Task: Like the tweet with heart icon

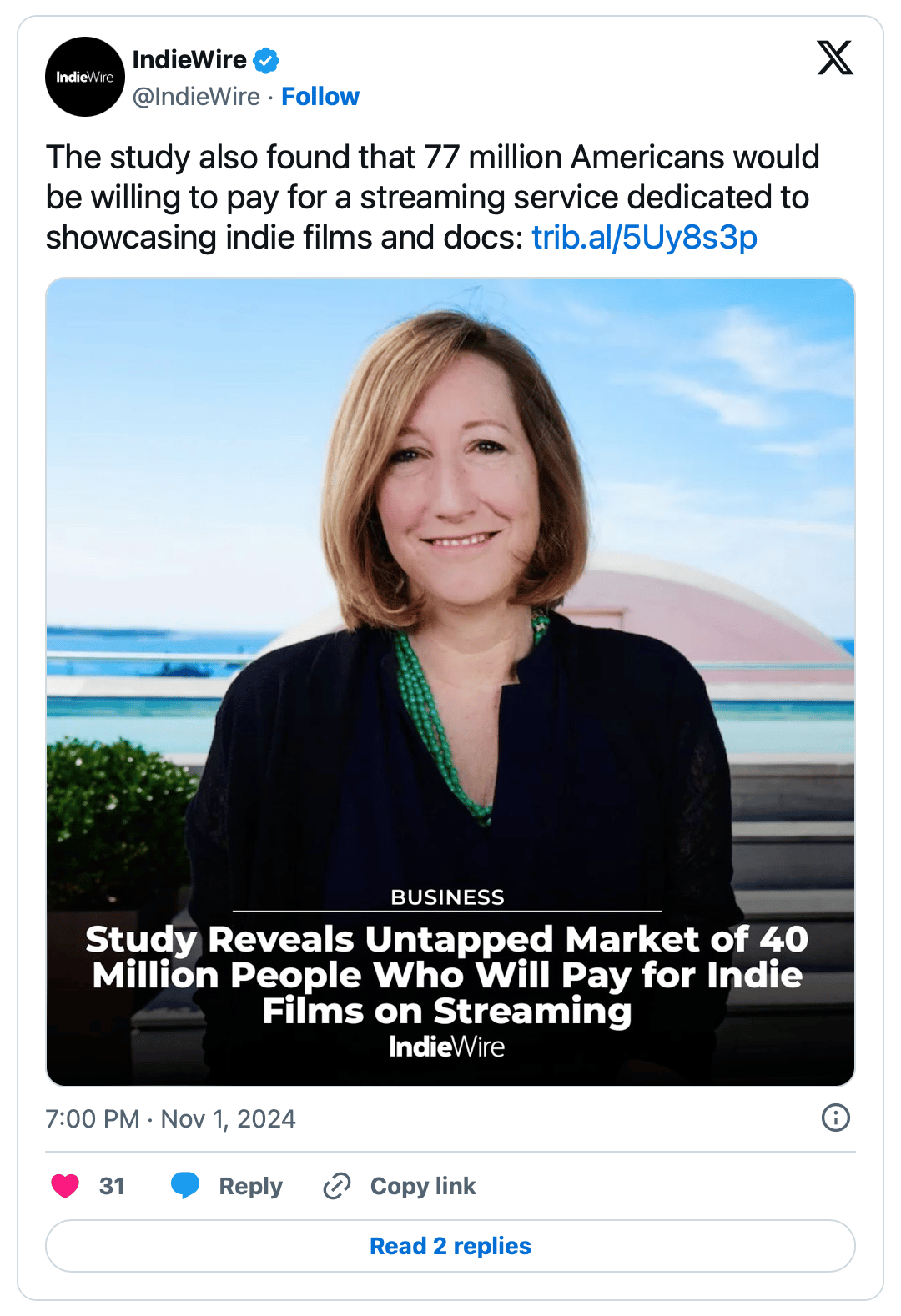Action: click(65, 1185)
